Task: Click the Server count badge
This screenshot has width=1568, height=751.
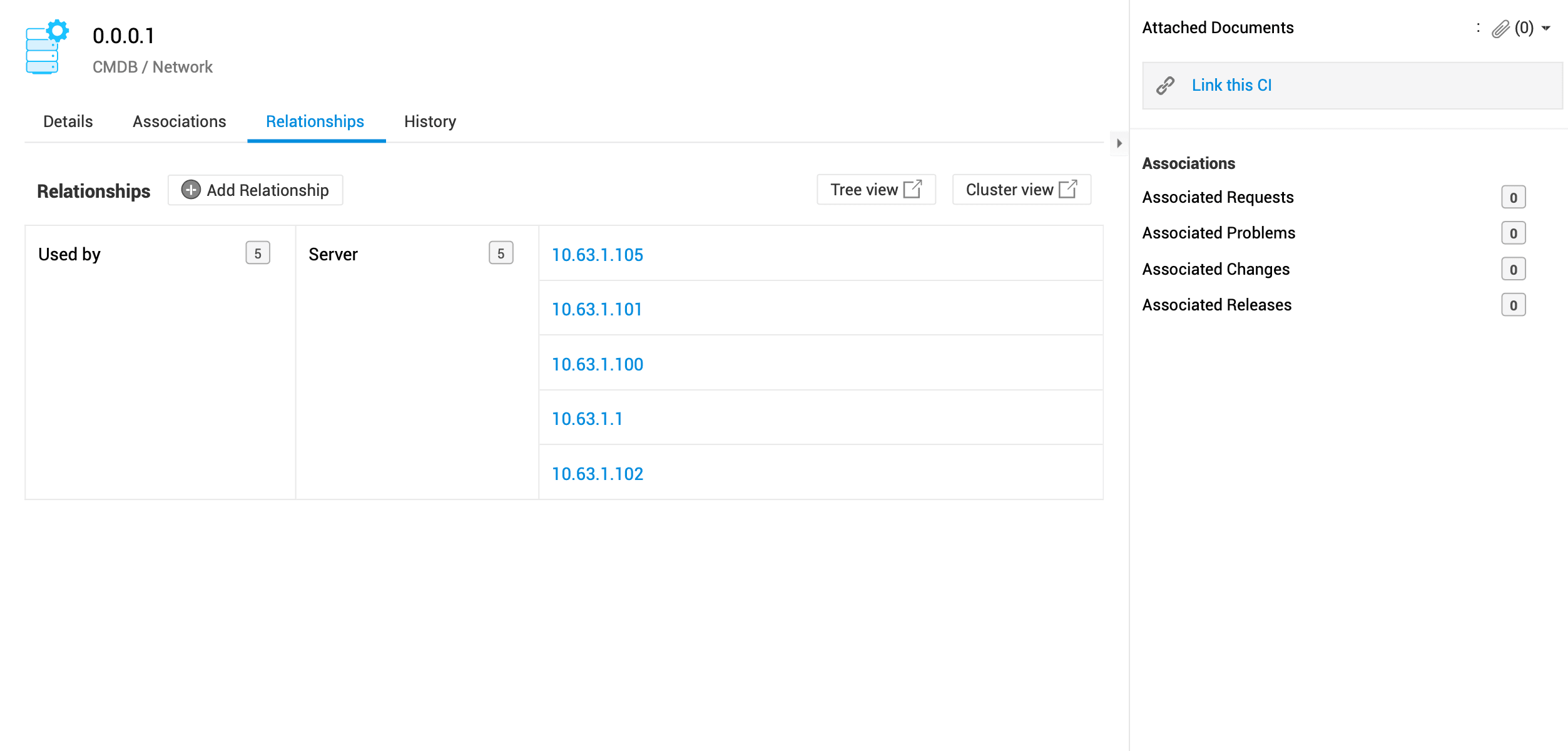Action: point(501,253)
